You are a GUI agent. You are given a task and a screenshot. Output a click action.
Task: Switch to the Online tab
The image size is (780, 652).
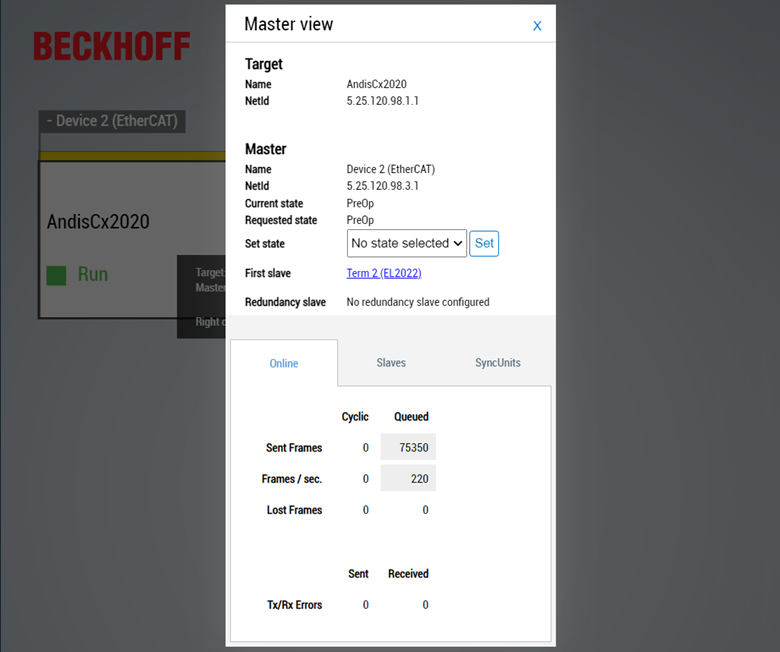284,363
